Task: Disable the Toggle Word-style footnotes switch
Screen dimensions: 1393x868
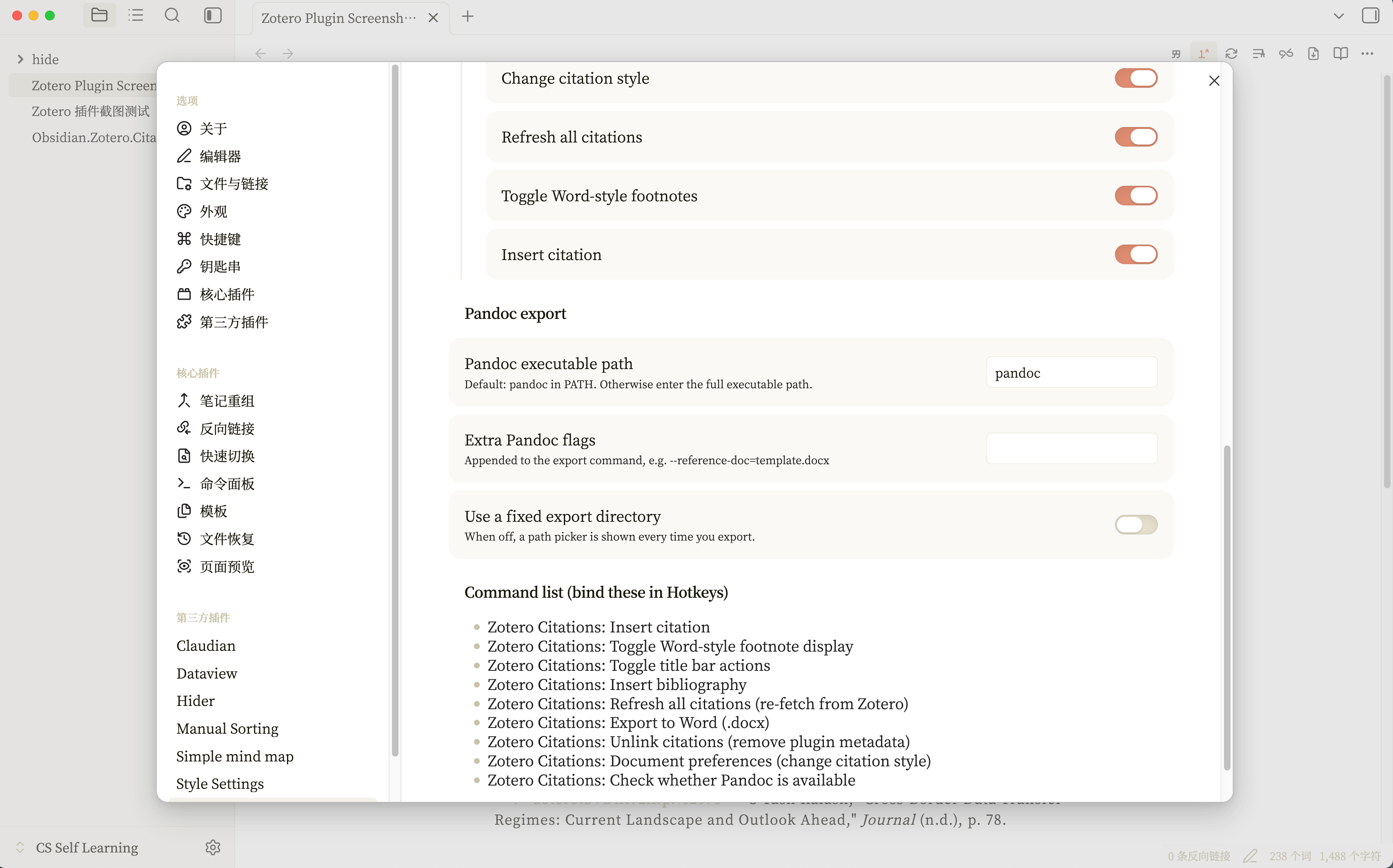Action: click(1136, 196)
